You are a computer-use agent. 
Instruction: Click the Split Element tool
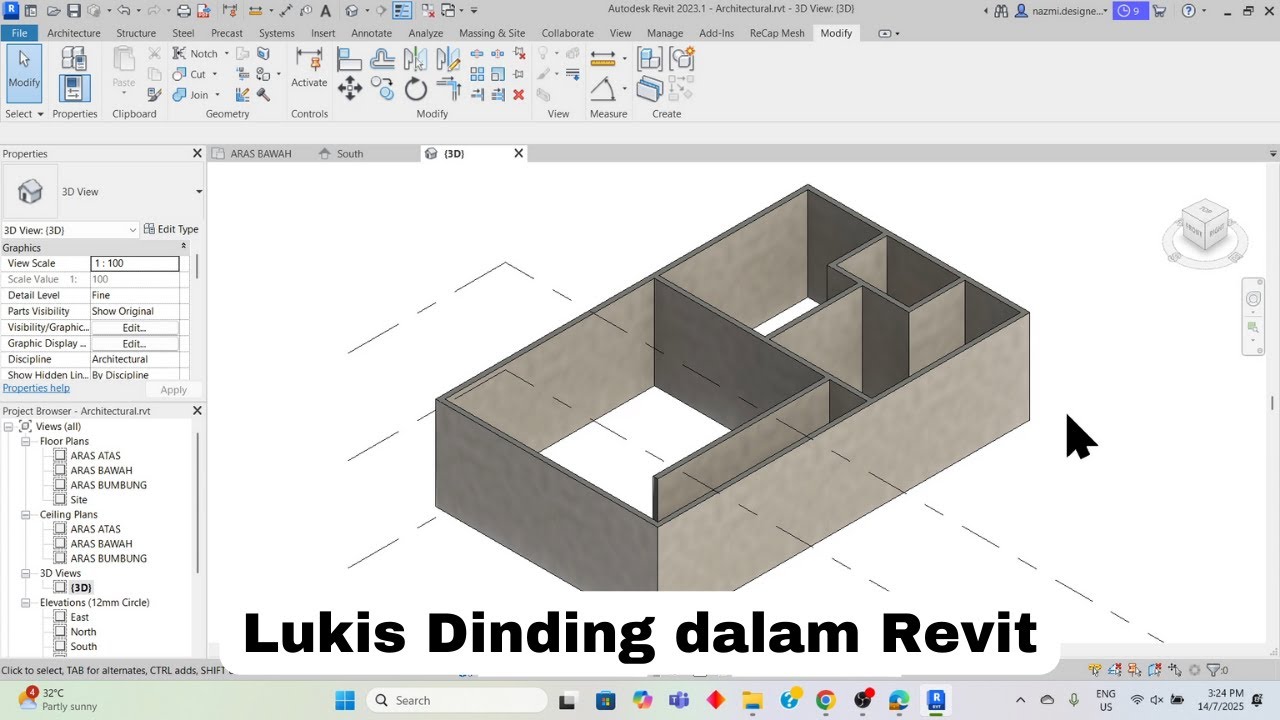pyautogui.click(x=477, y=54)
